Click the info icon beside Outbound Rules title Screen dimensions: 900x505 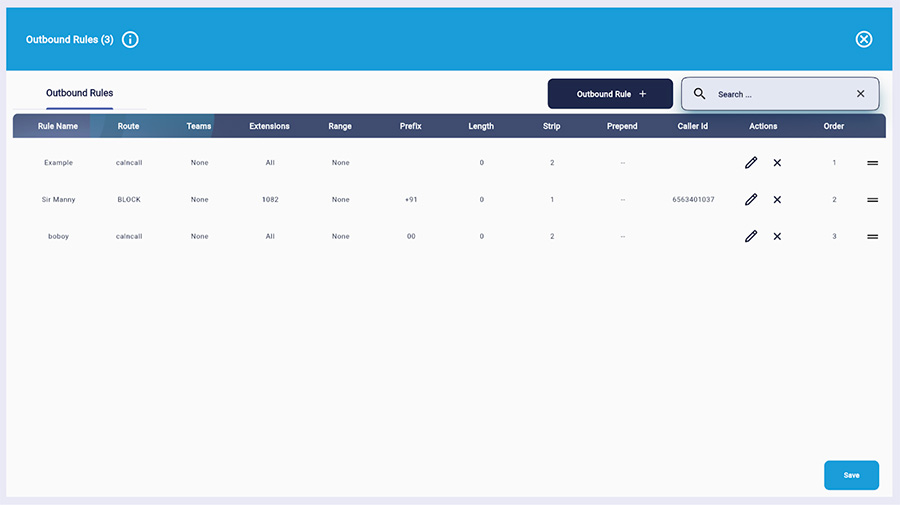(x=130, y=39)
